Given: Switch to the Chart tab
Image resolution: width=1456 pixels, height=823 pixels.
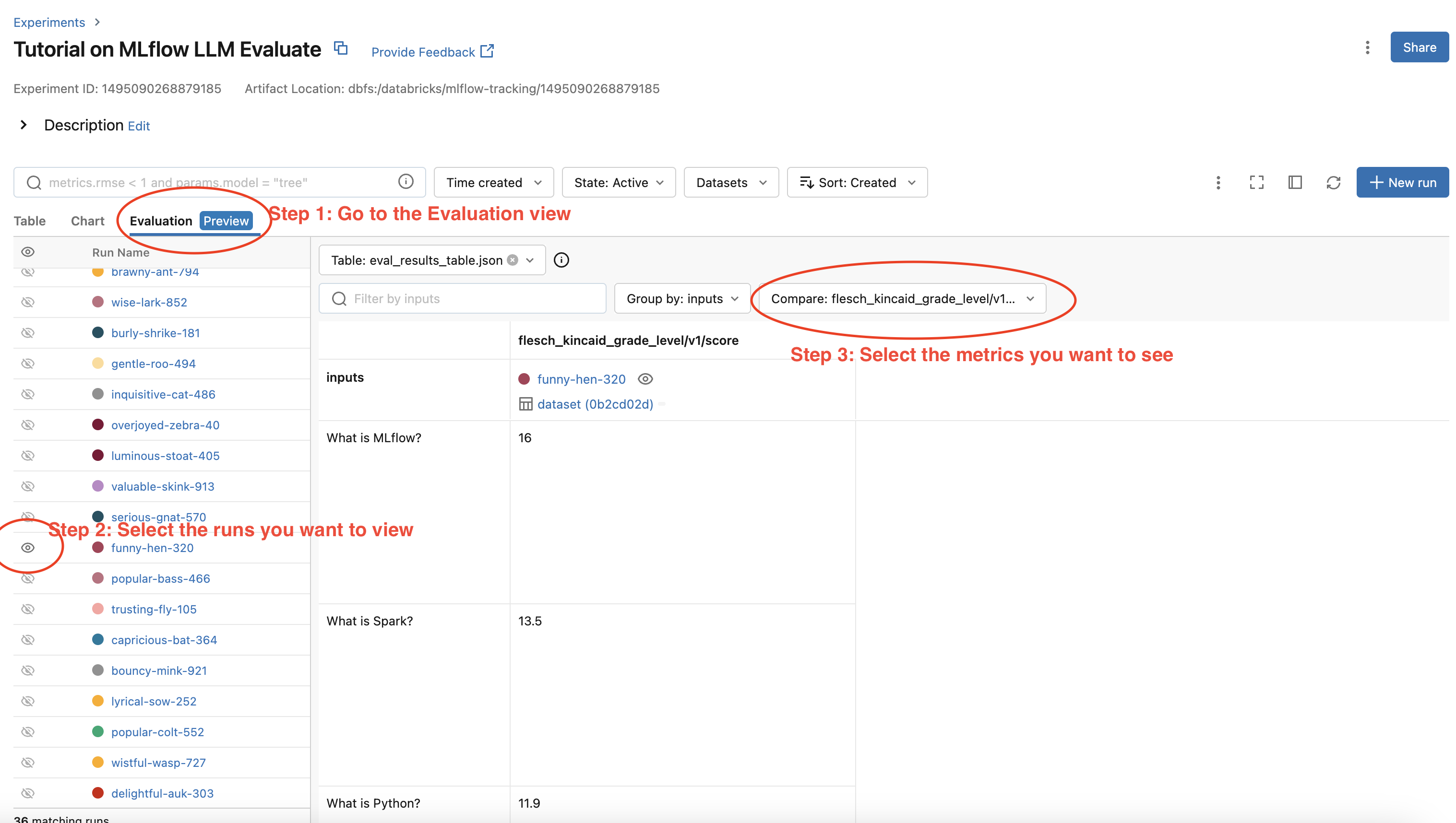Looking at the screenshot, I should (87, 221).
